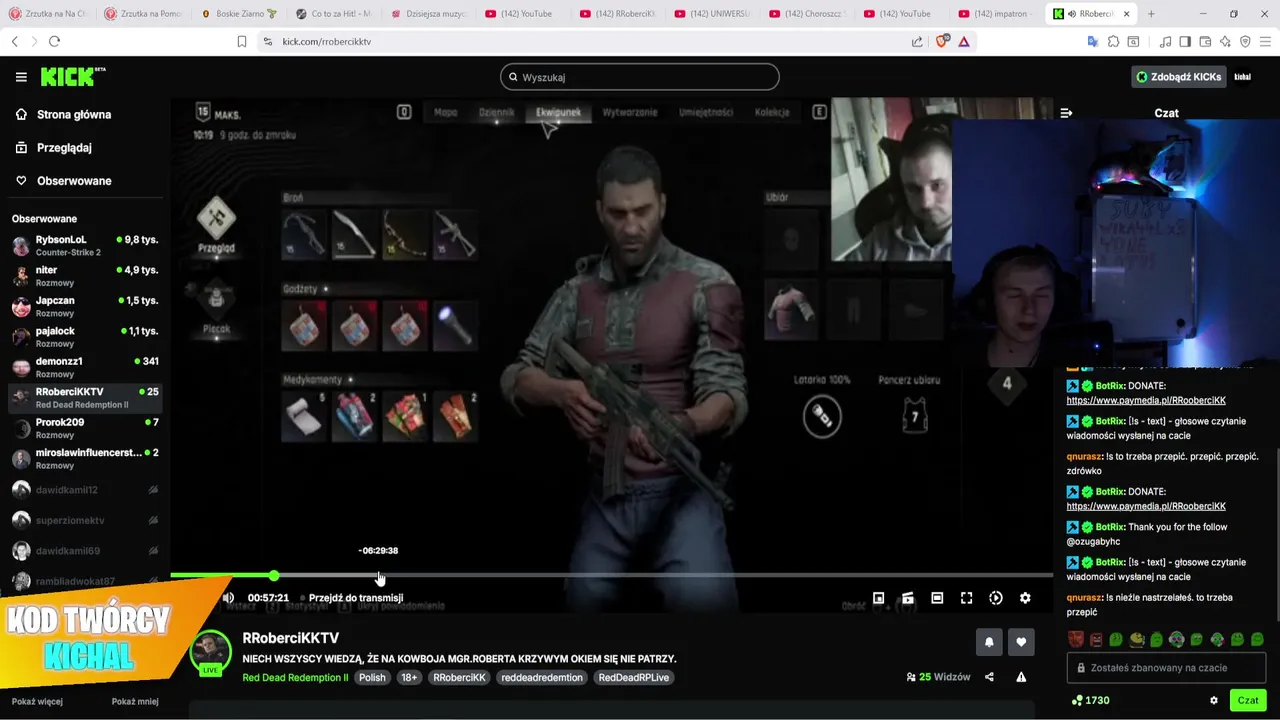The height and width of the screenshot is (720, 1280).
Task: Seek on the stream timeline bar
Action: click(x=611, y=576)
